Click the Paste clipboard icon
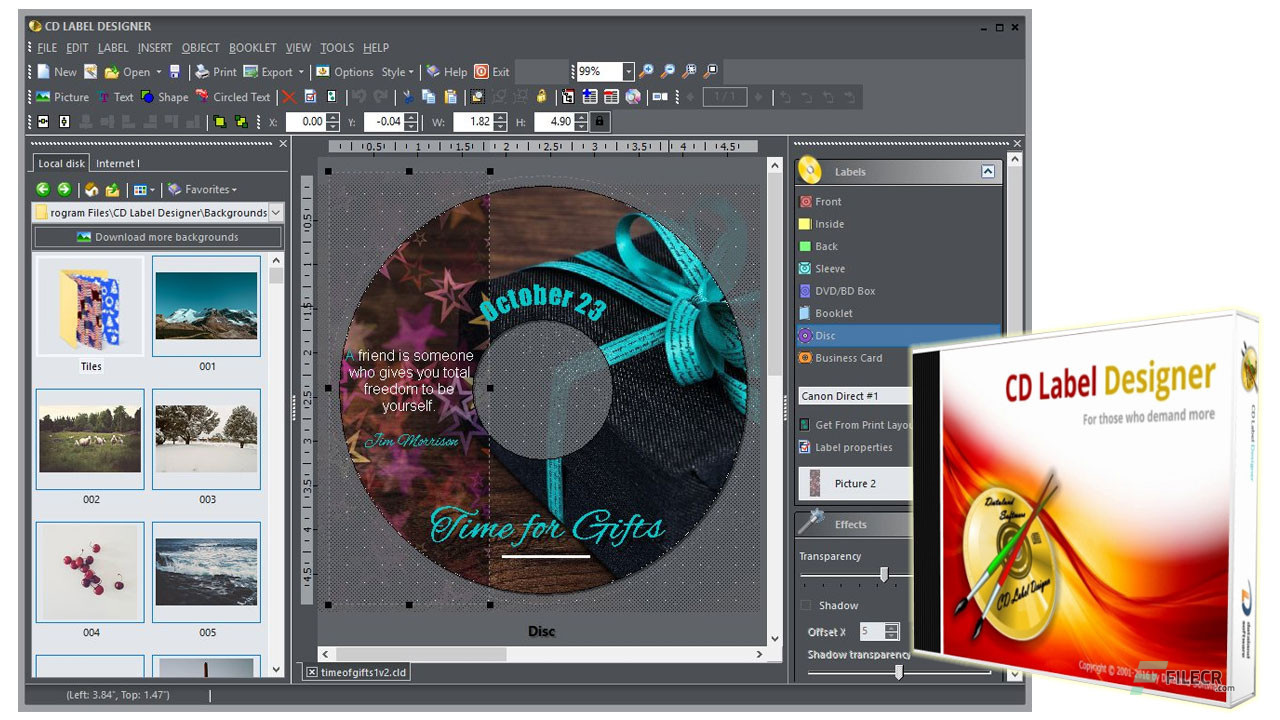 pos(450,97)
